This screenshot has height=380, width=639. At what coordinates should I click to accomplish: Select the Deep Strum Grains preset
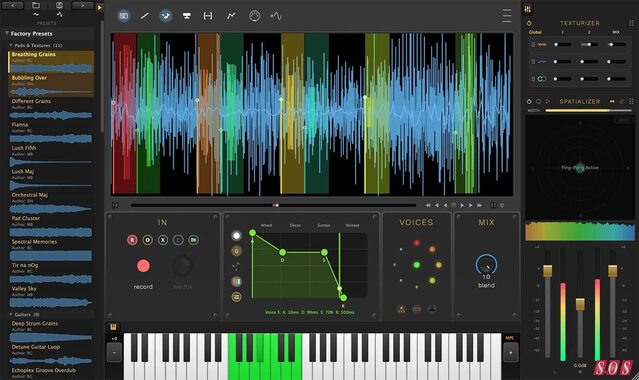pyautogui.click(x=51, y=331)
